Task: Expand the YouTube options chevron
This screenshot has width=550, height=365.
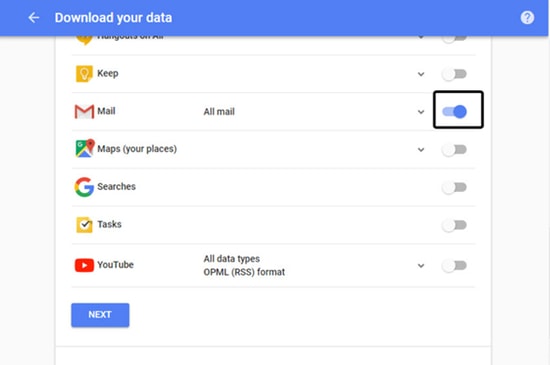Action: coord(421,265)
